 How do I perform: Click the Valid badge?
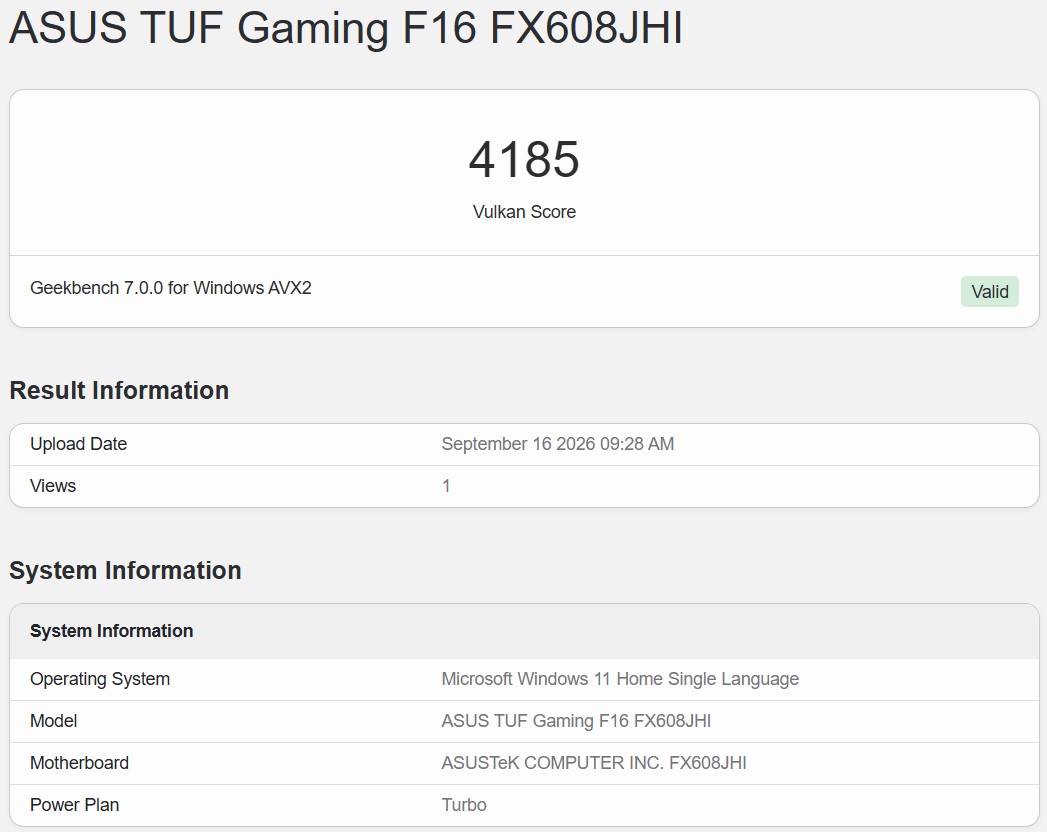990,292
